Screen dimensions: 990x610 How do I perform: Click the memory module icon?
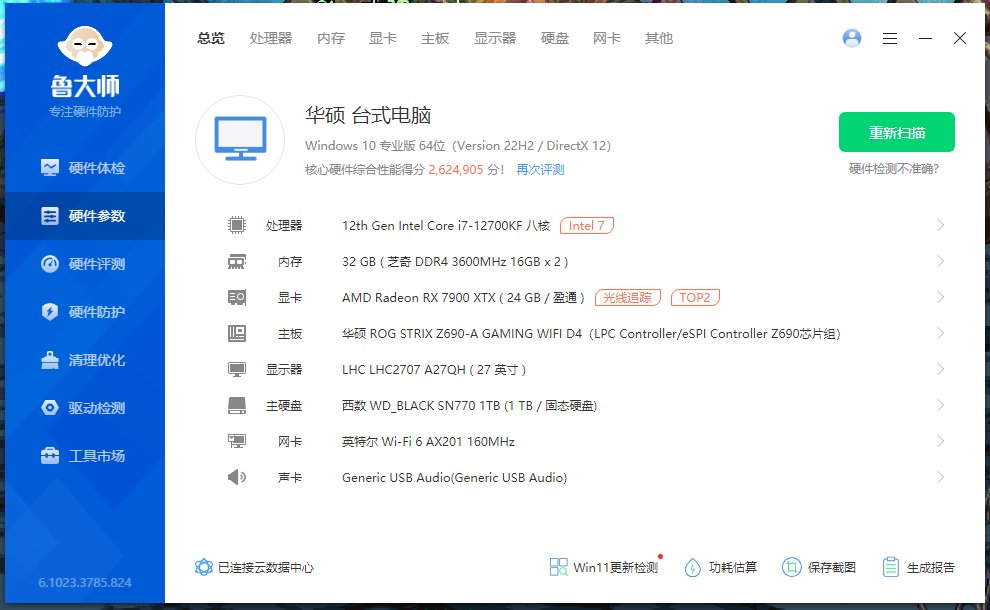click(237, 261)
